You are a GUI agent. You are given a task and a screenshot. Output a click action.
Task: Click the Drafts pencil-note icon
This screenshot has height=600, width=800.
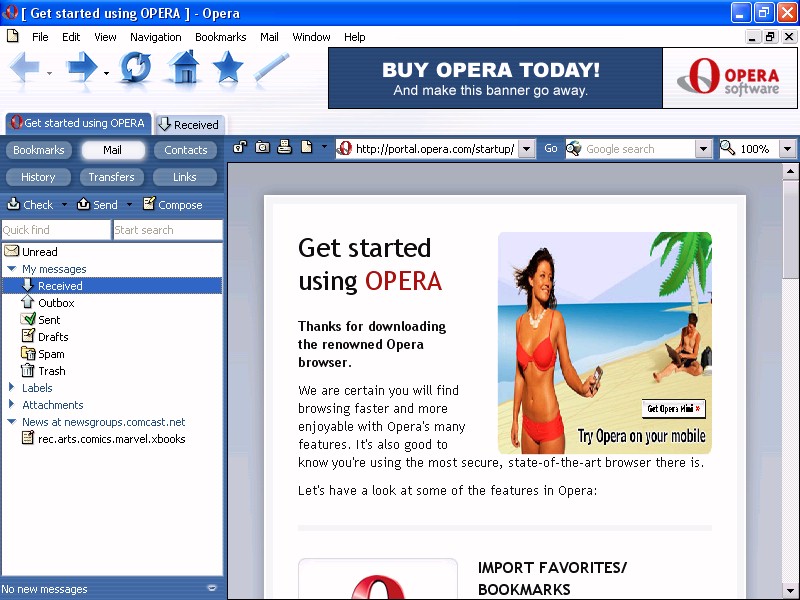coord(28,336)
